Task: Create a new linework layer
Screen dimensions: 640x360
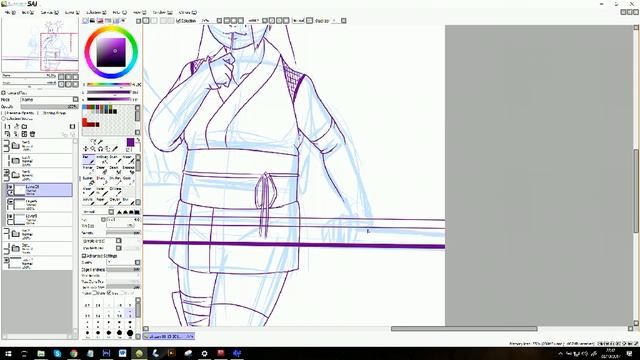Action: (x=16, y=127)
